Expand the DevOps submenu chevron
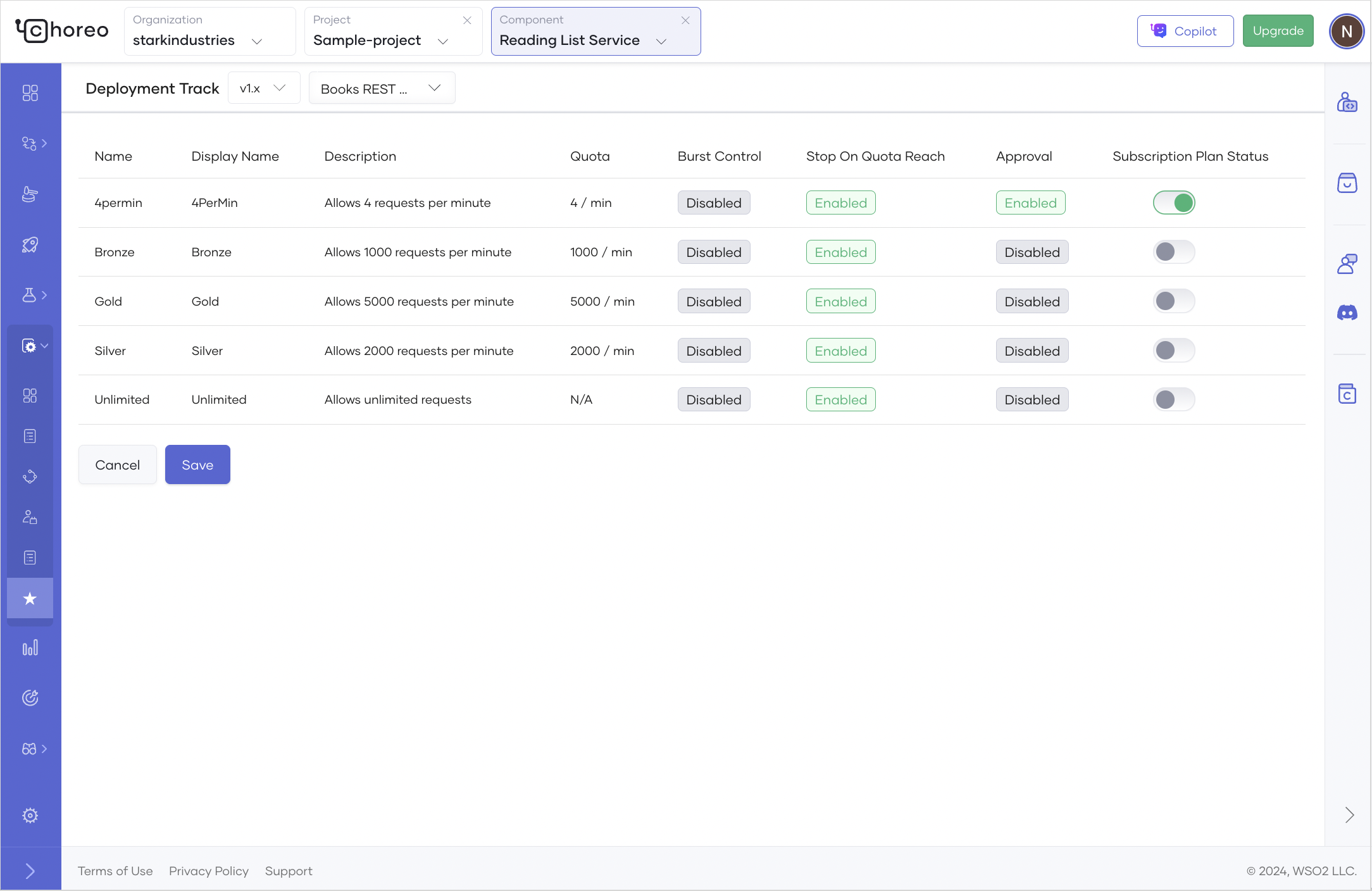 (x=44, y=144)
